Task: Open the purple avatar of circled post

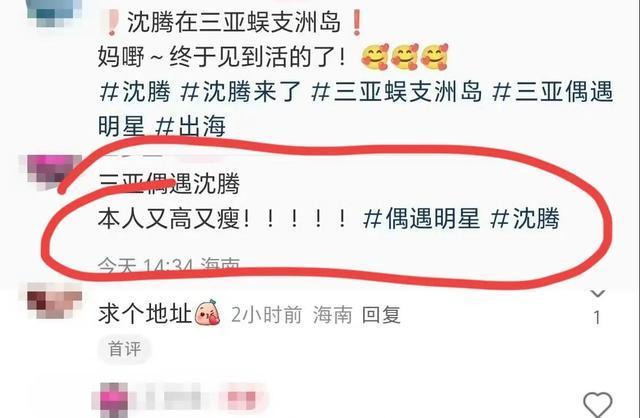Action: tap(53, 172)
